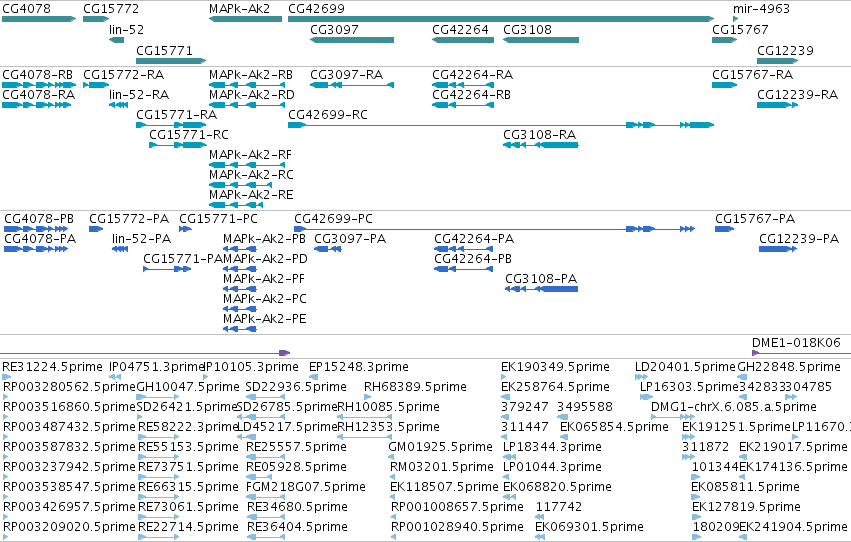Select transcript CG15771-RC
This screenshot has width=851, height=542.
click(x=189, y=135)
